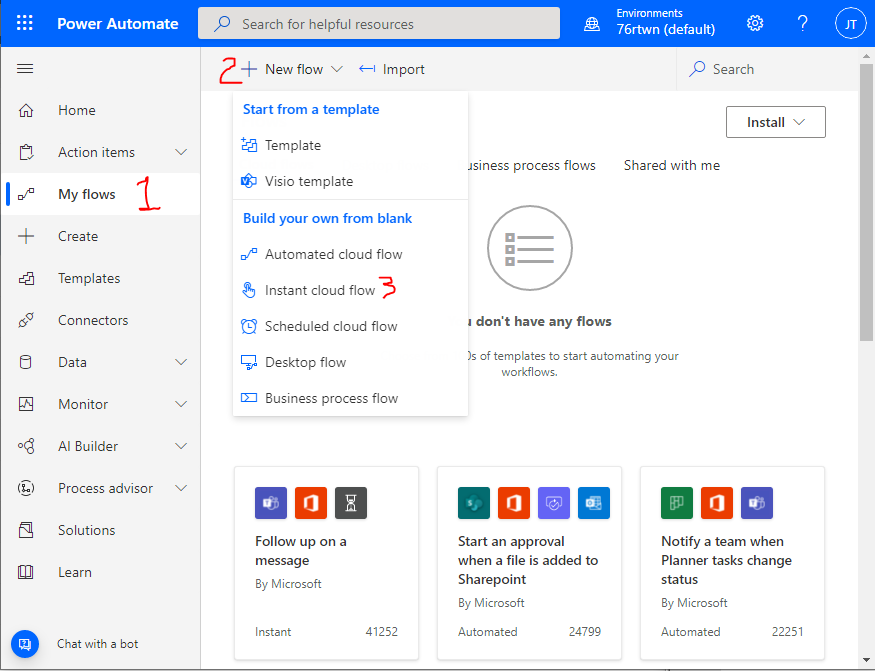Choose Instant cloud flow from menu
Image resolution: width=875 pixels, height=671 pixels.
pos(319,290)
